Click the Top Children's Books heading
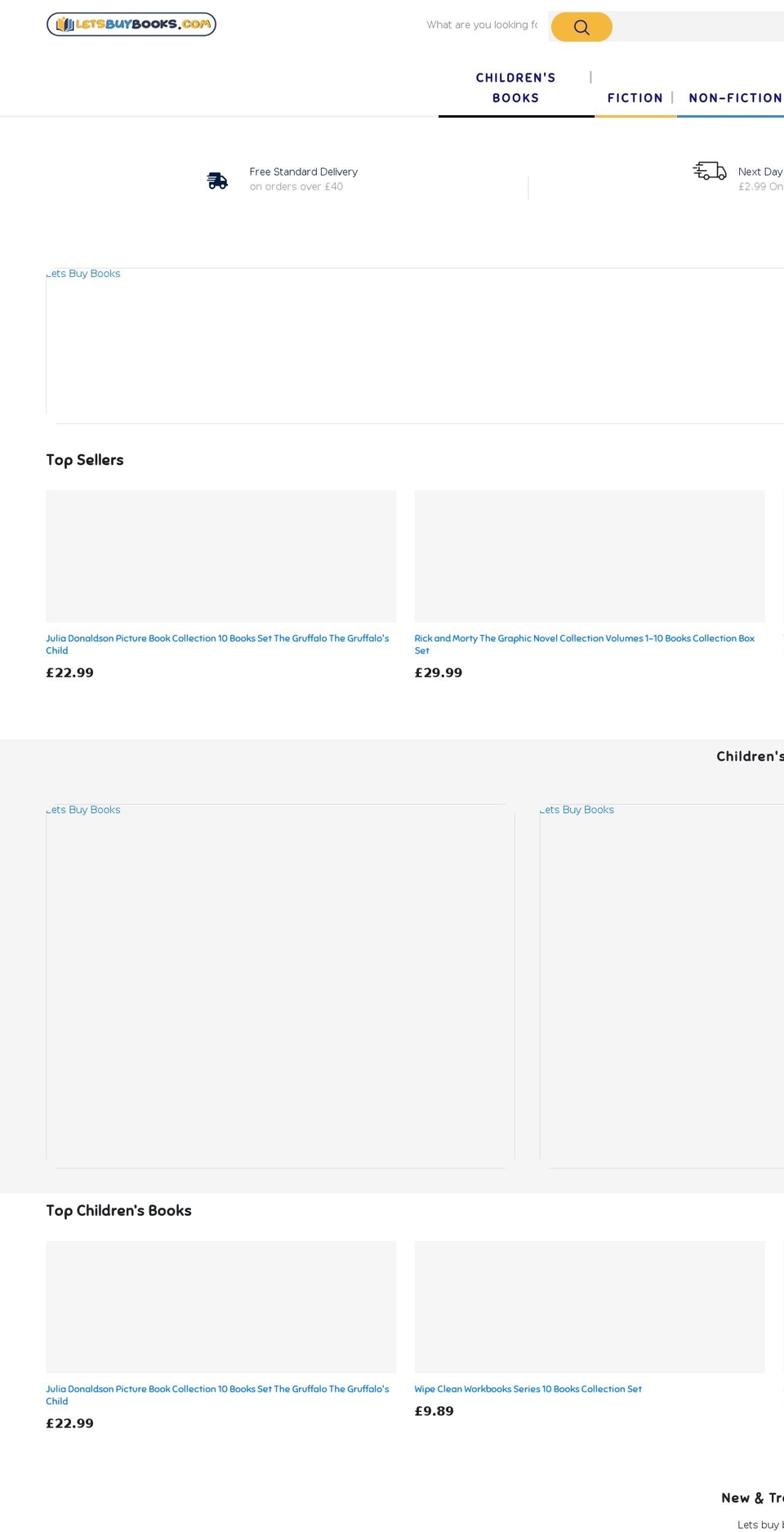The image size is (784, 1532). [x=119, y=1211]
